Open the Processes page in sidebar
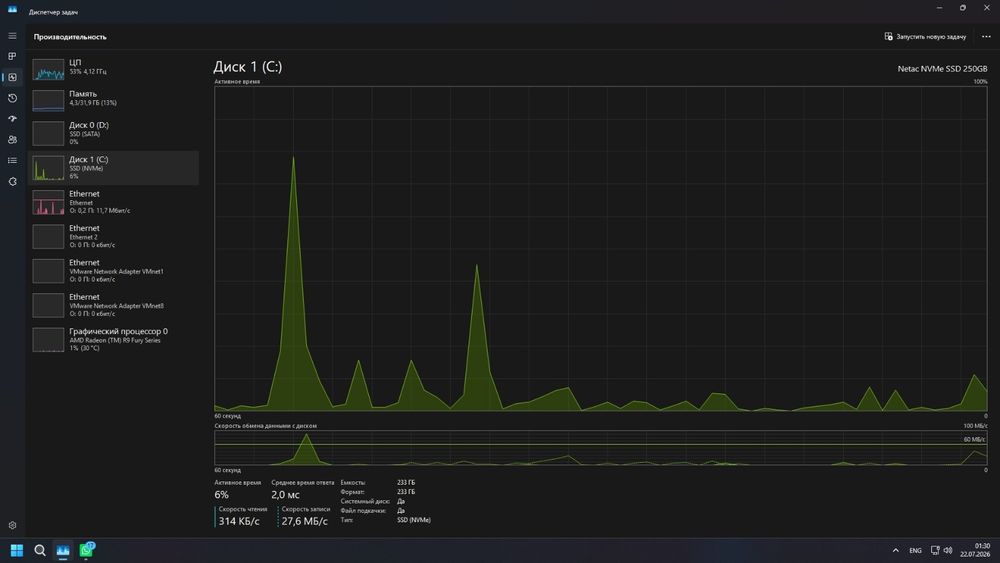This screenshot has width=1000, height=563. (x=12, y=56)
